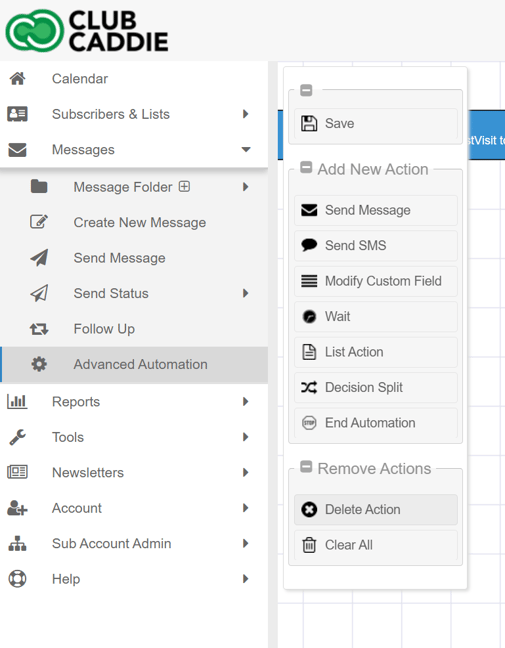Click the Send Message action button
Image resolution: width=505 pixels, height=648 pixels.
pyautogui.click(x=376, y=210)
